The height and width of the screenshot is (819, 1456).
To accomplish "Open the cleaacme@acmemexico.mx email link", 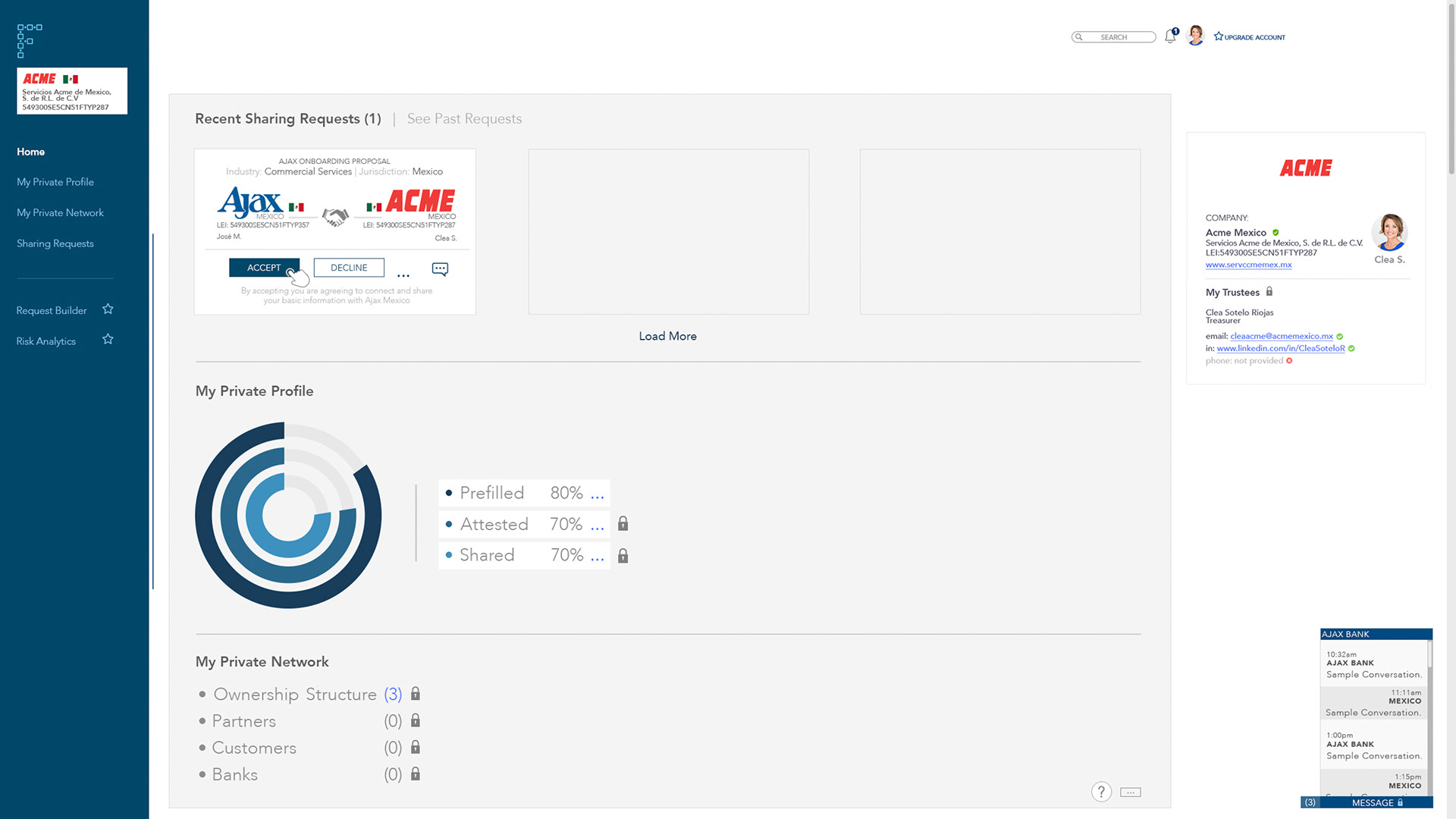I will [x=1282, y=336].
